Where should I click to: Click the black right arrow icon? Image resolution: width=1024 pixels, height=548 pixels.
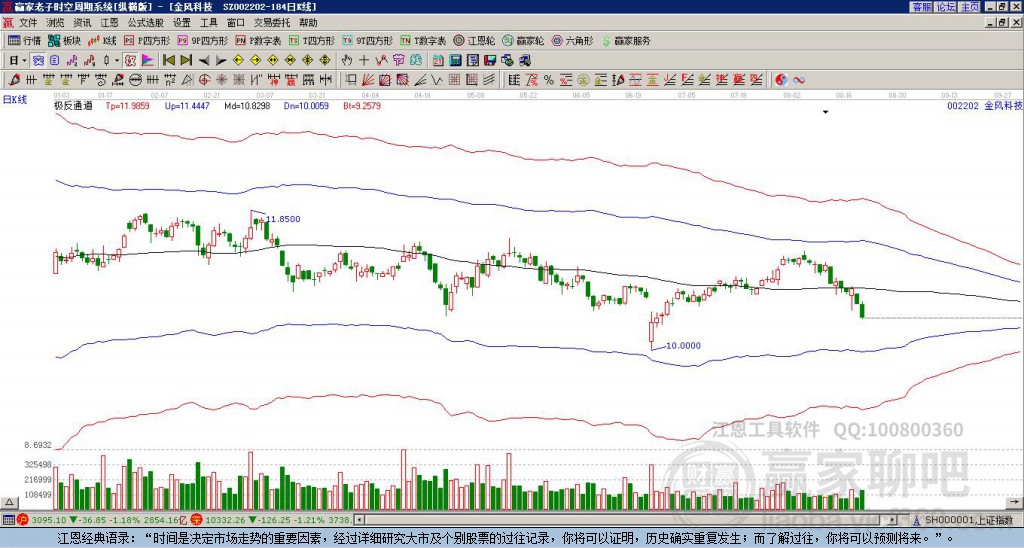click(x=221, y=61)
